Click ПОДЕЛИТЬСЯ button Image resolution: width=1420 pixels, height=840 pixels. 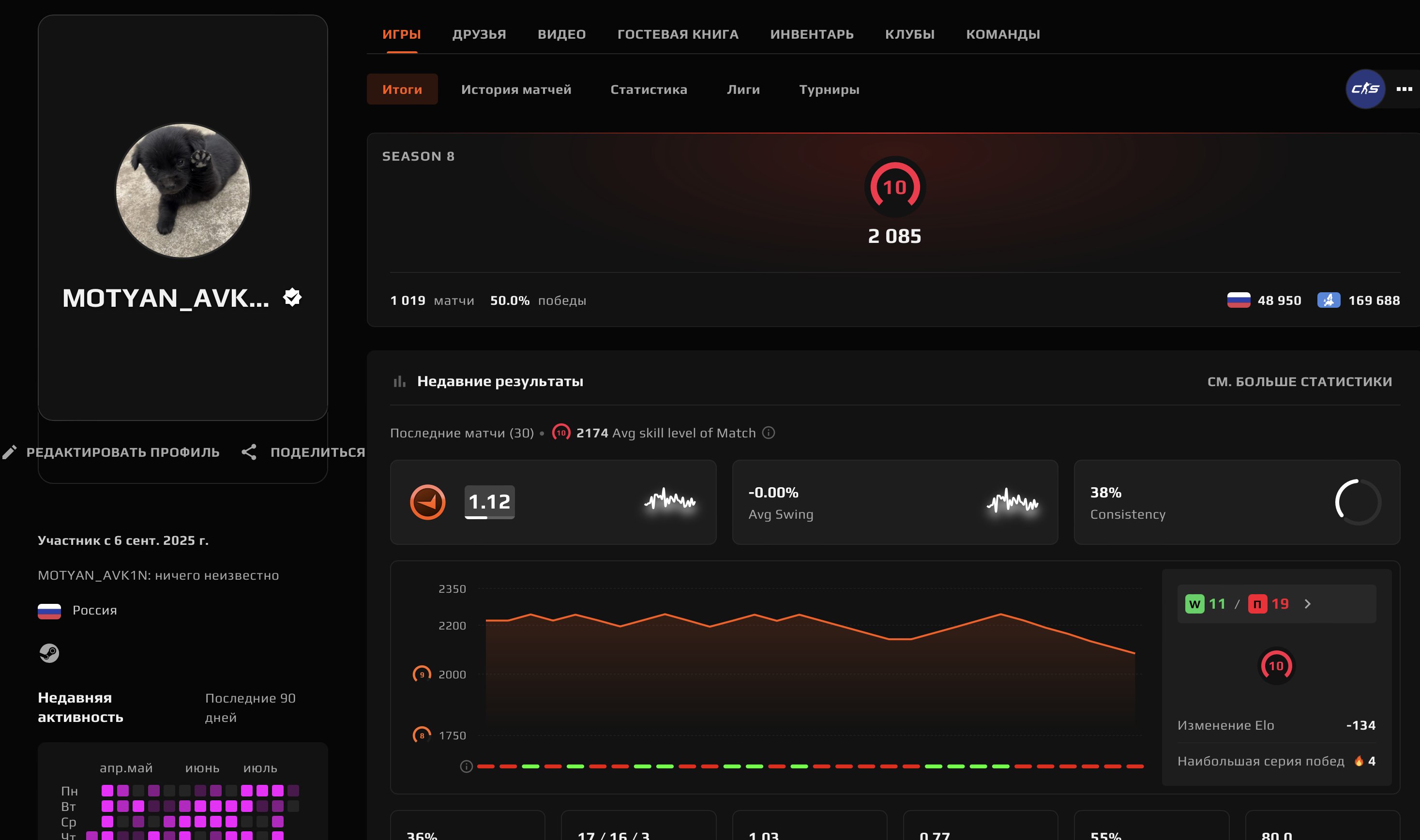pos(303,452)
